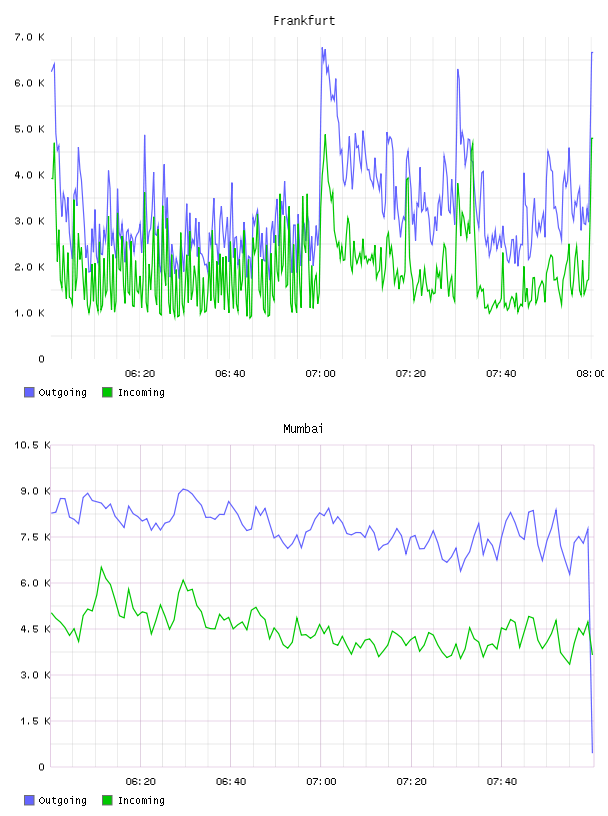Image resolution: width=608 pixels, height=816 pixels.
Task: Click the green Incoming swatch under Frankfurt
Action: pyautogui.click(x=107, y=392)
